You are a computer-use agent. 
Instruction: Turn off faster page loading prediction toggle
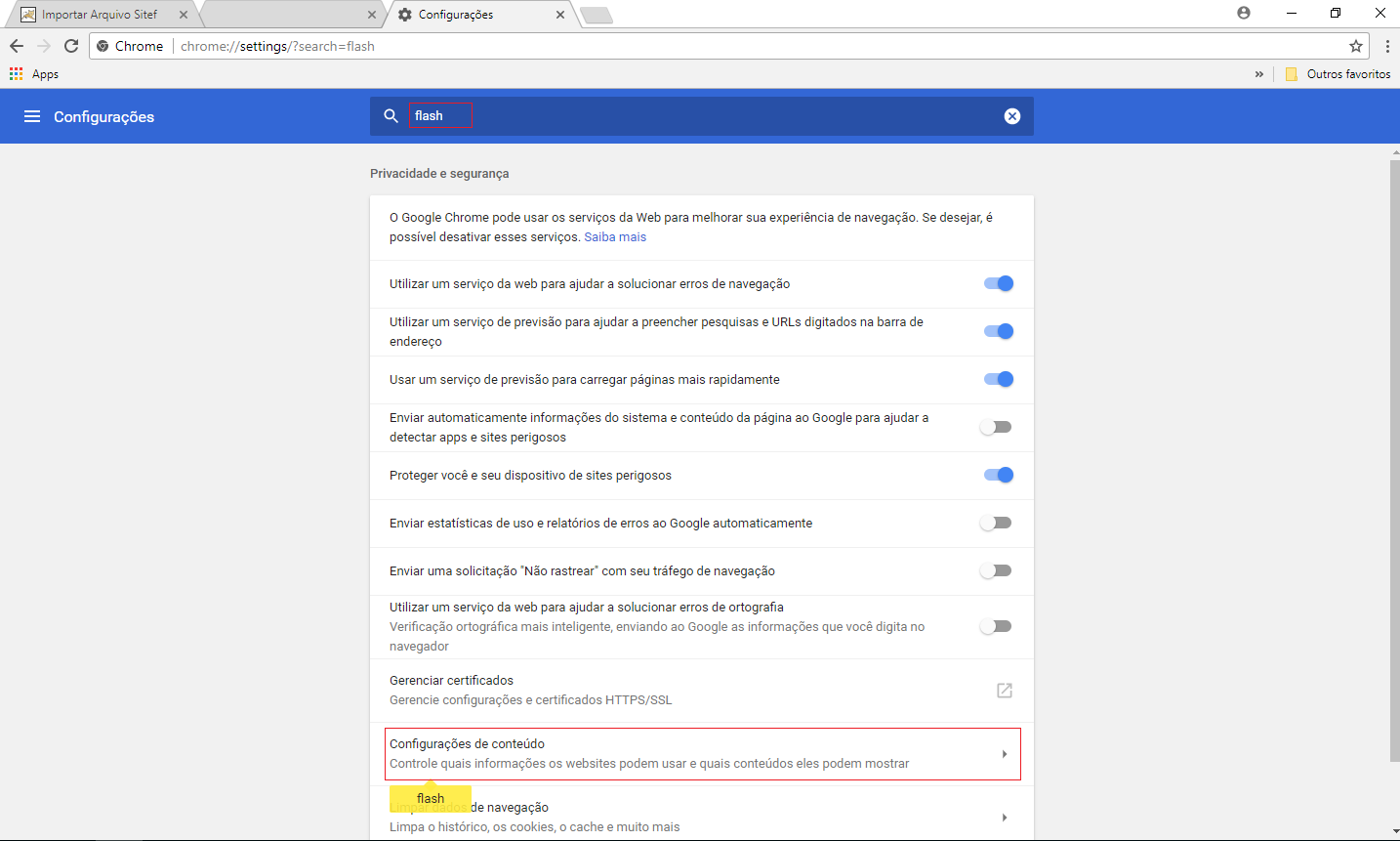[998, 379]
